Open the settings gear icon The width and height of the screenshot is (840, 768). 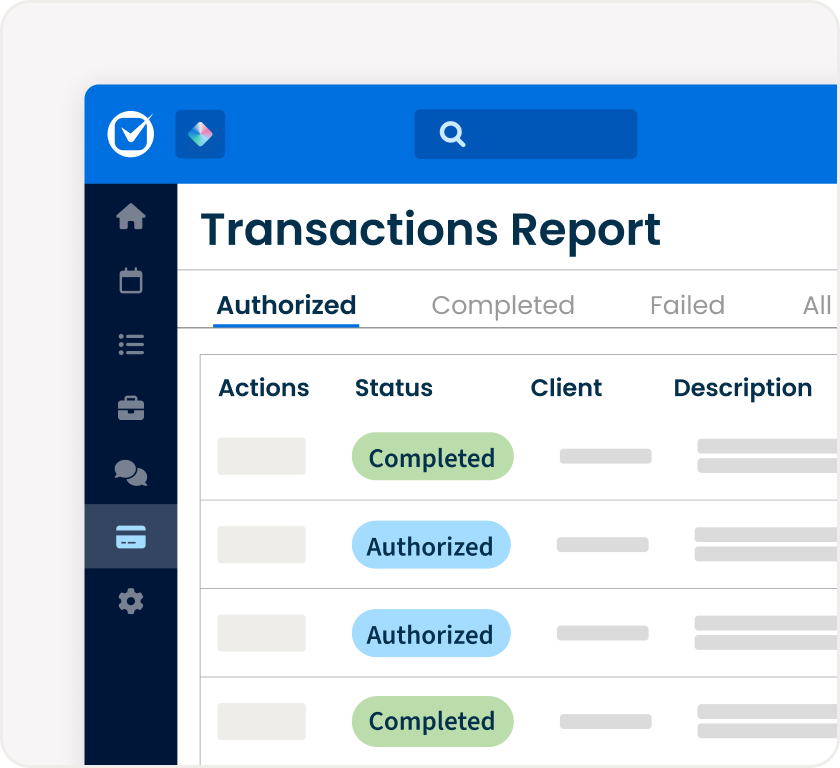[x=131, y=601]
